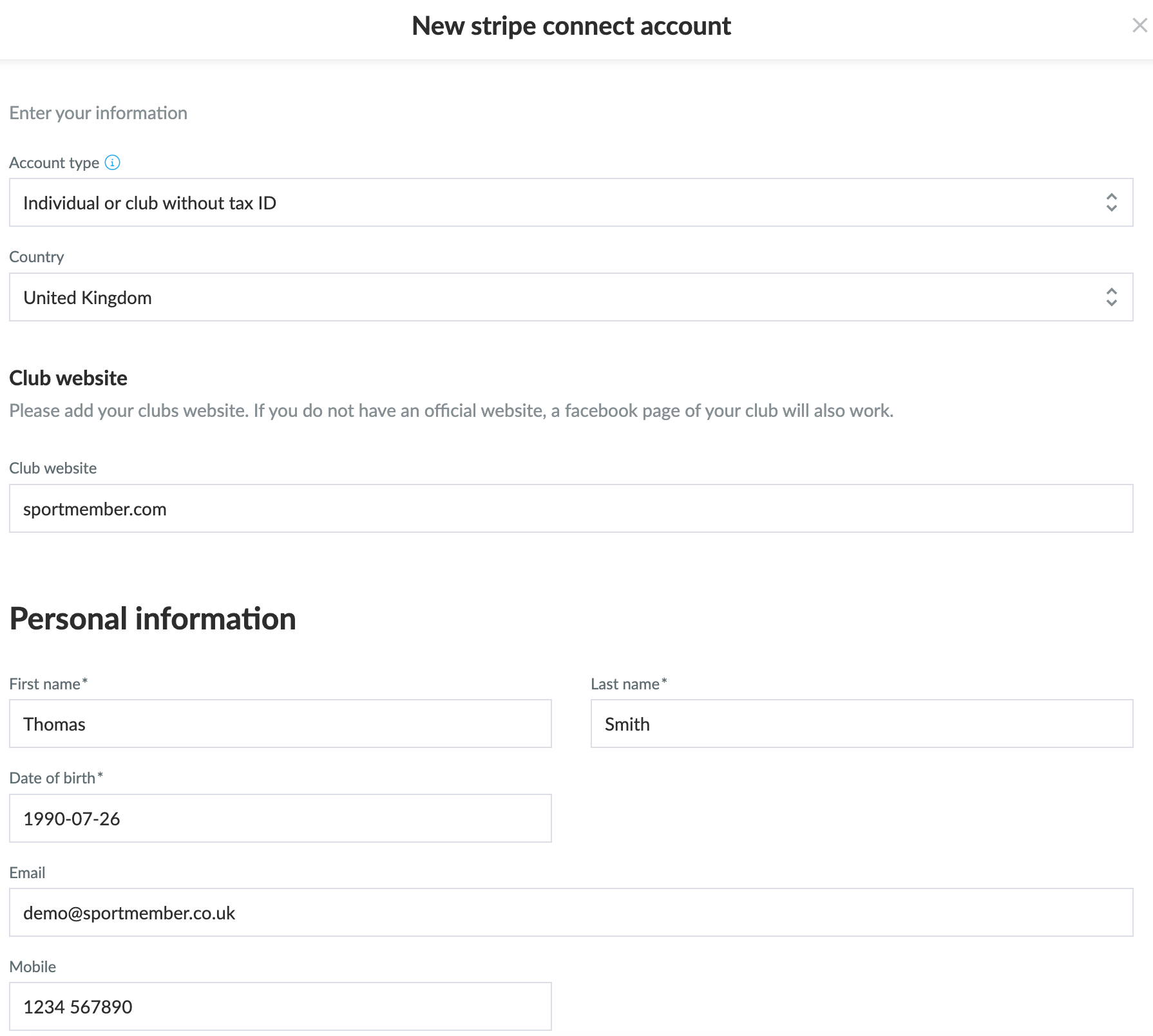Click the Last name label

(629, 684)
